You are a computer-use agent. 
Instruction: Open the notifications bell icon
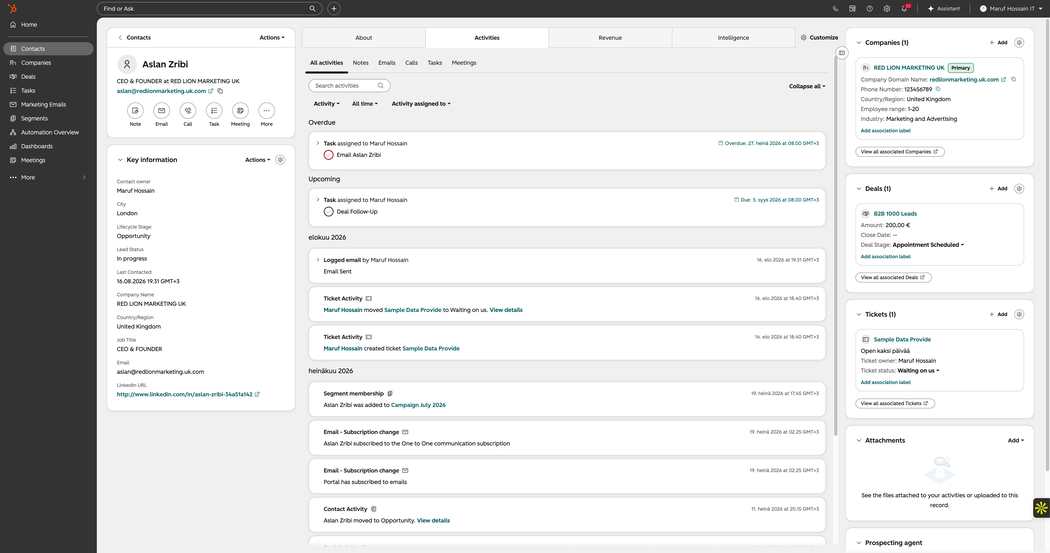(x=905, y=9)
